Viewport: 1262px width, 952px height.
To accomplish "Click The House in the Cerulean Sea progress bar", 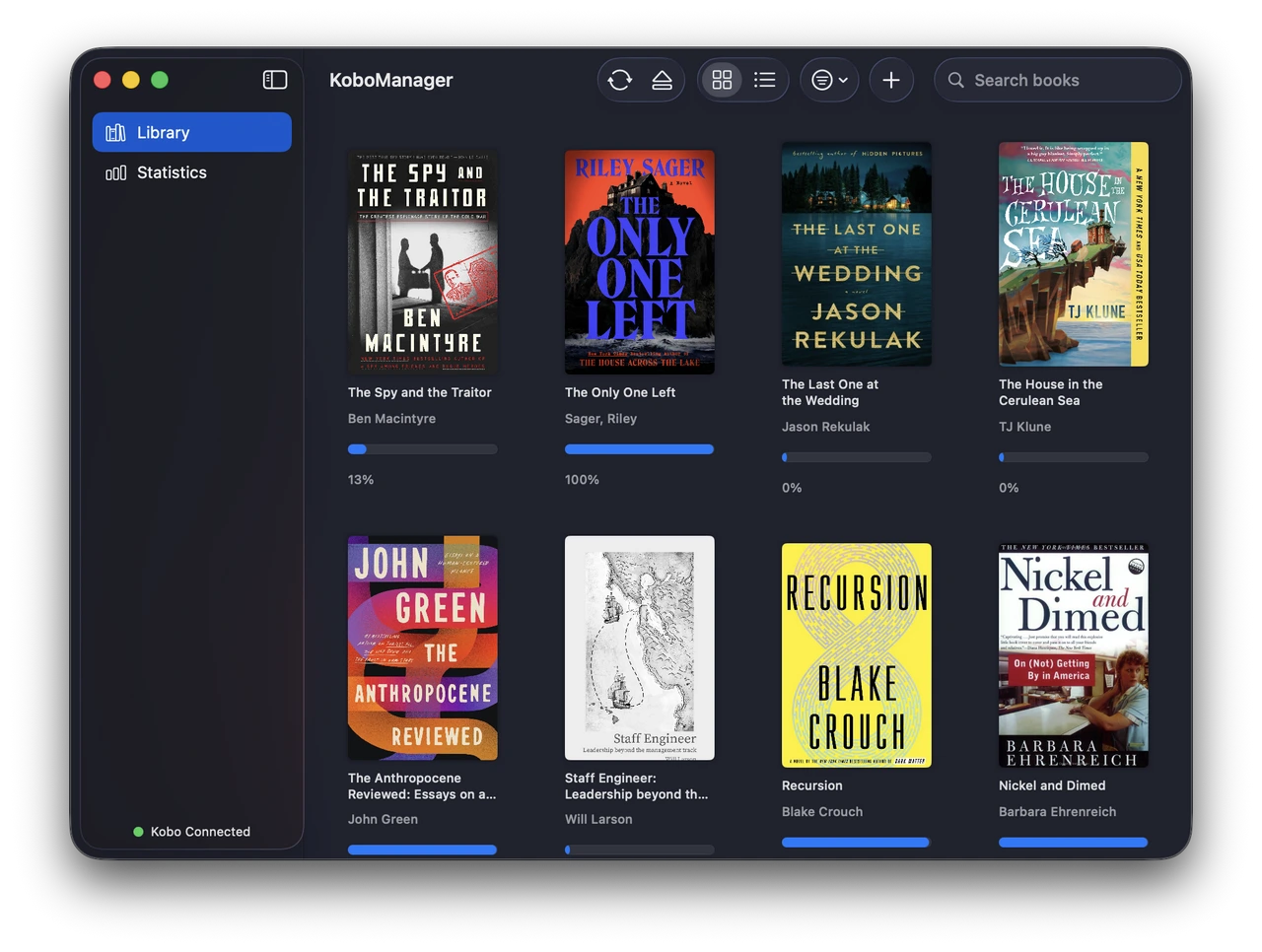I will [x=1074, y=457].
